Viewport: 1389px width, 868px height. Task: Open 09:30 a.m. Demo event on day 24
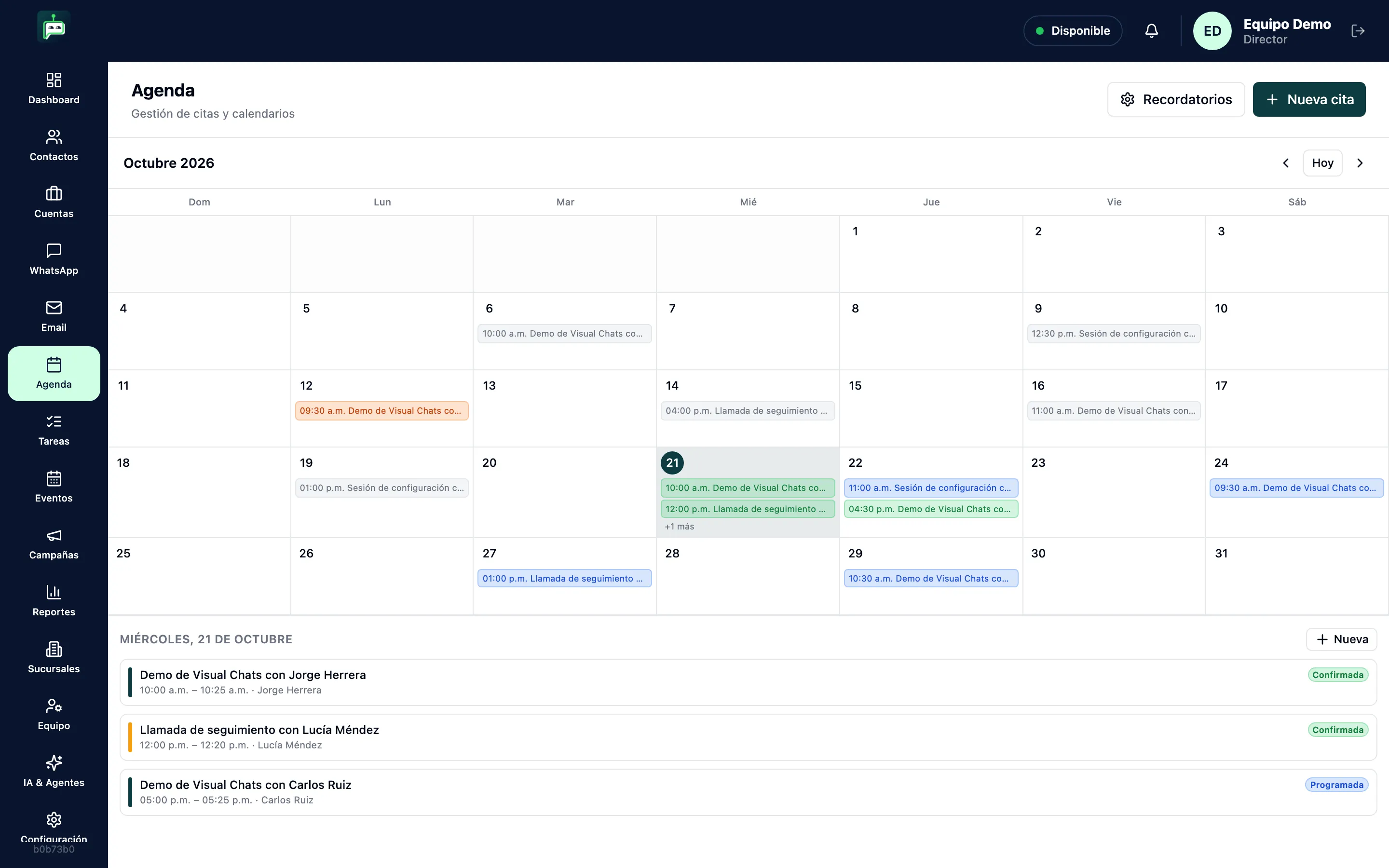[x=1296, y=488]
